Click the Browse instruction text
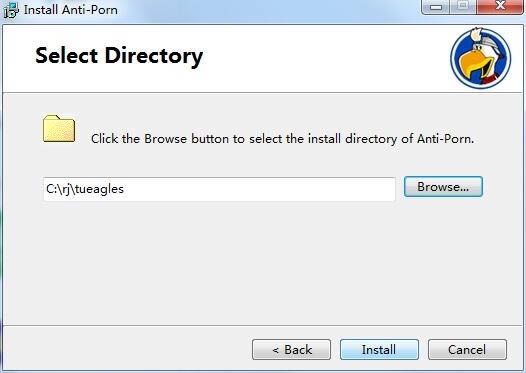The width and height of the screenshot is (526, 373). 282,139
